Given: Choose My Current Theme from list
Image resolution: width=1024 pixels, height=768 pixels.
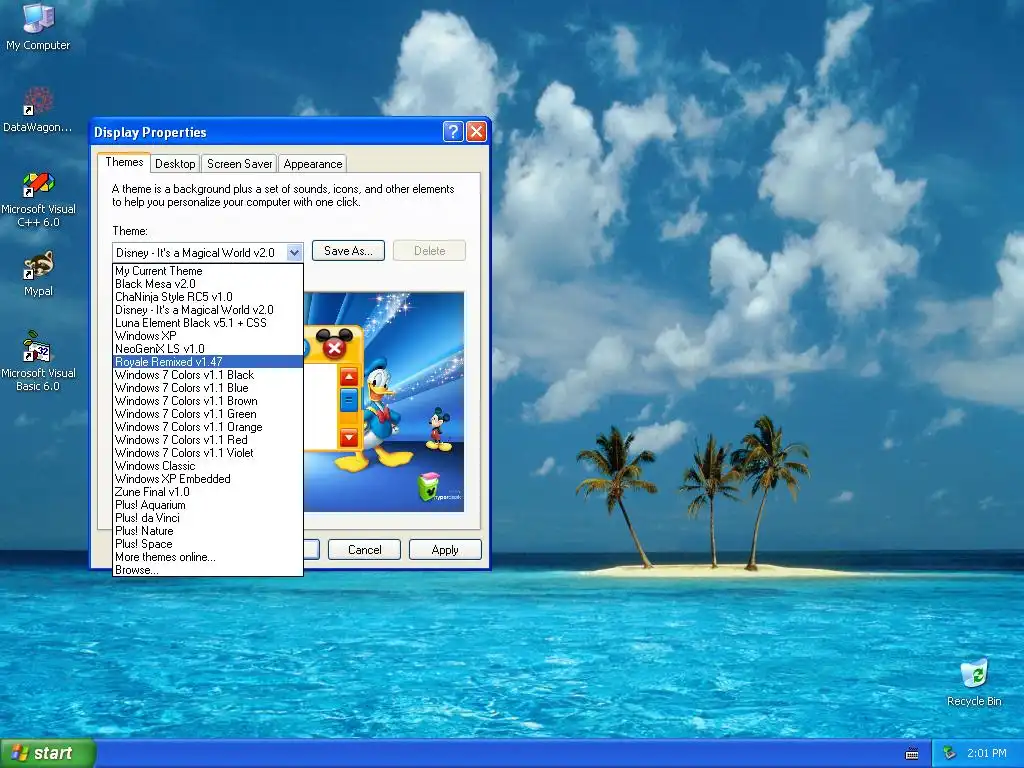Looking at the screenshot, I should pos(208,271).
